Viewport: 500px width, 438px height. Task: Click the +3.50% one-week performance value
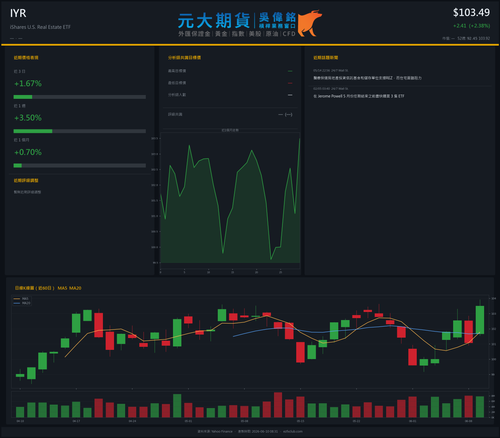[28, 118]
